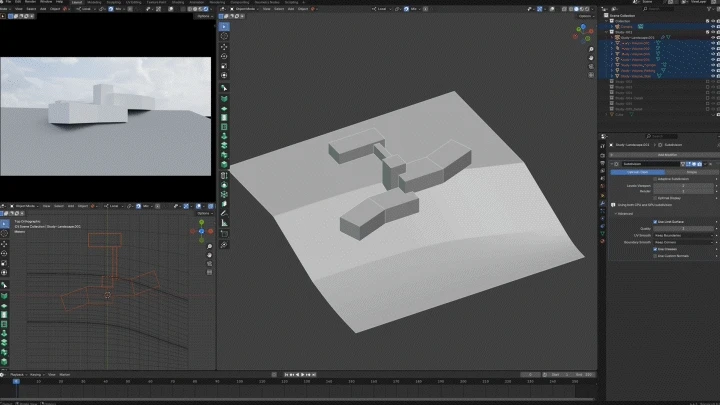Image resolution: width=720 pixels, height=405 pixels.
Task: Switch perspective/orthographic gizmo in main viewport
Action: (x=591, y=74)
